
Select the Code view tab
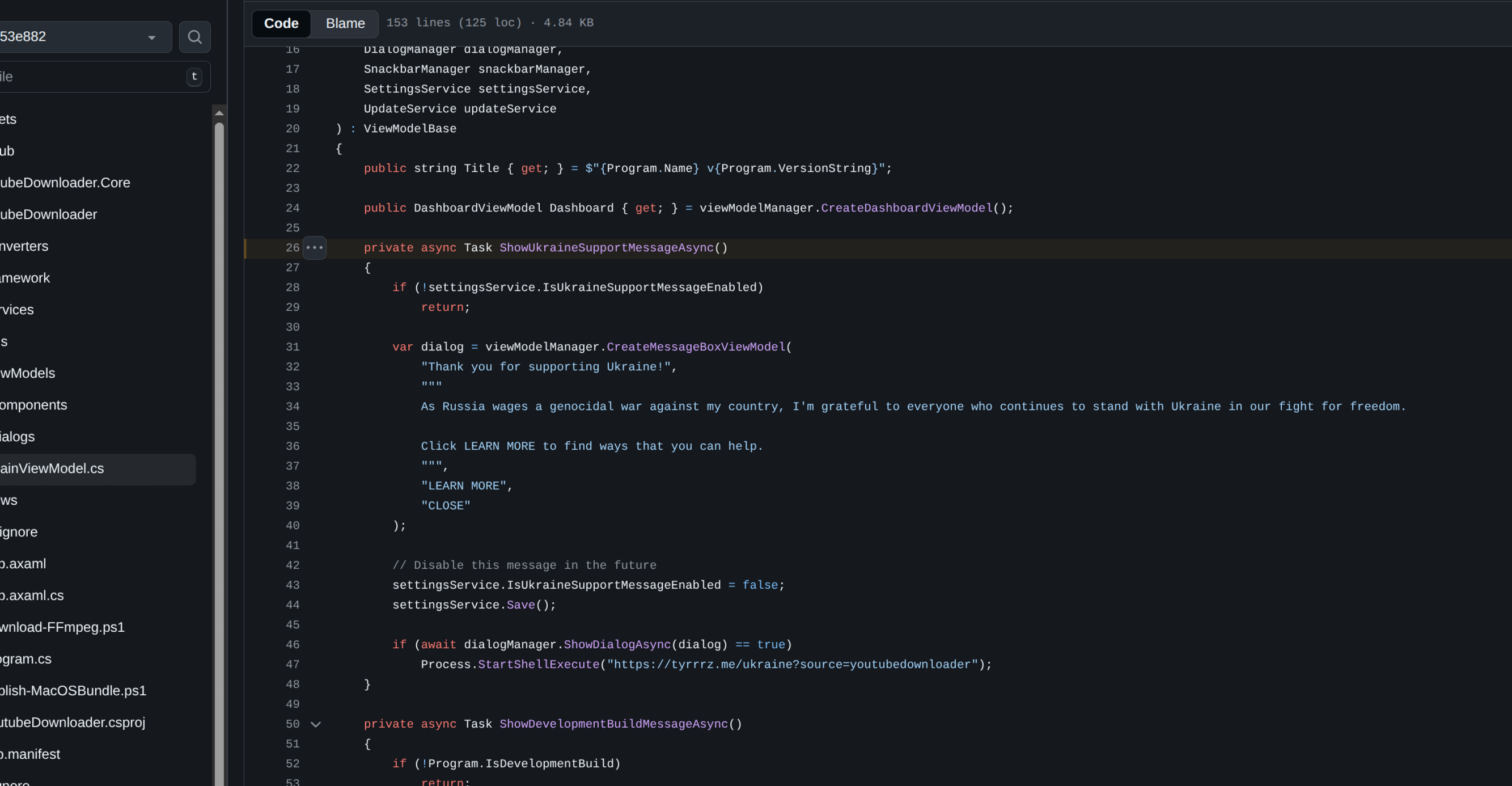[x=281, y=23]
